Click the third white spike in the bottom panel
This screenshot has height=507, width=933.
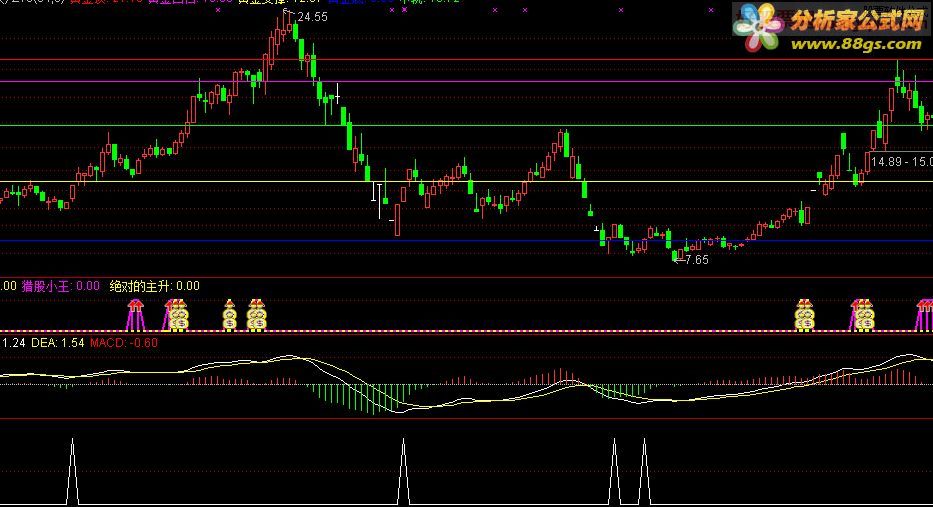click(x=615, y=472)
